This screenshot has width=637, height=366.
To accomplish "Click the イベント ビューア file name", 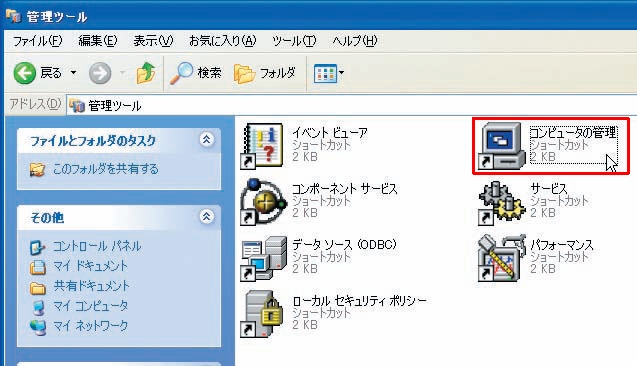I will point(330,133).
